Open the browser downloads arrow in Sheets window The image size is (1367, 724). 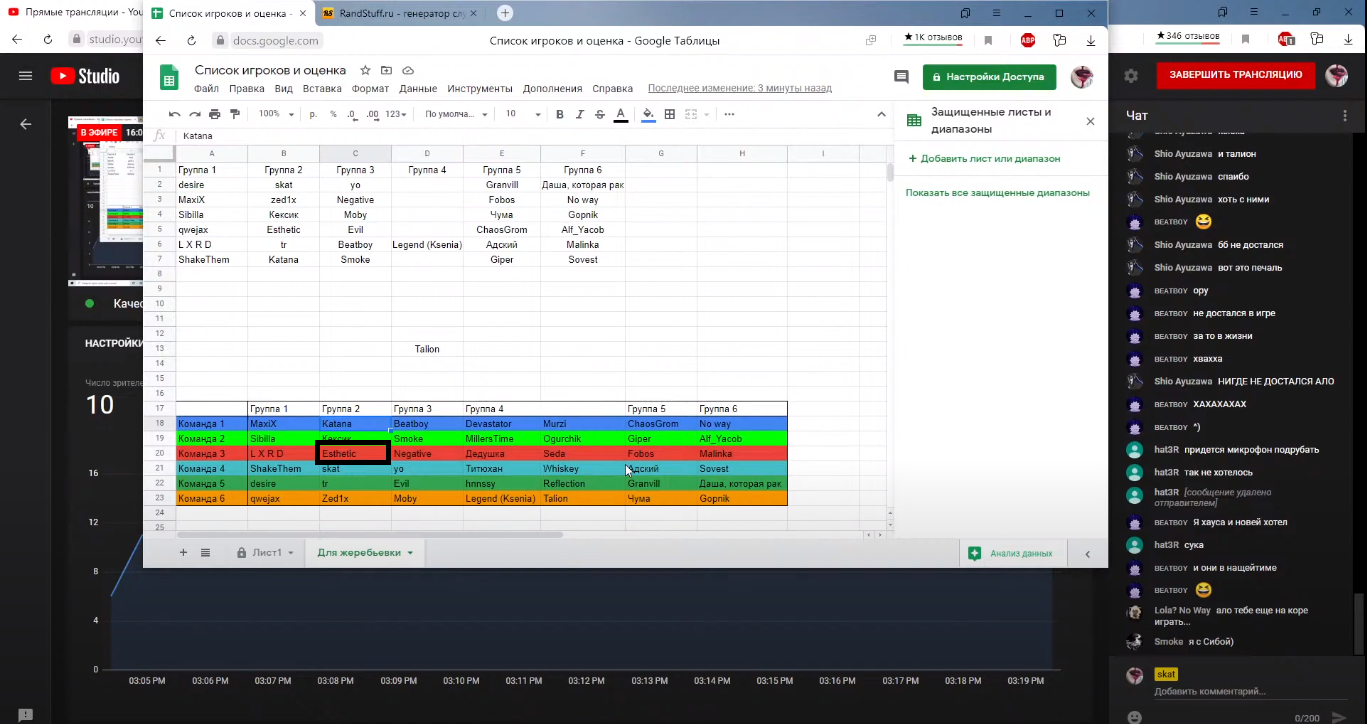(1091, 40)
